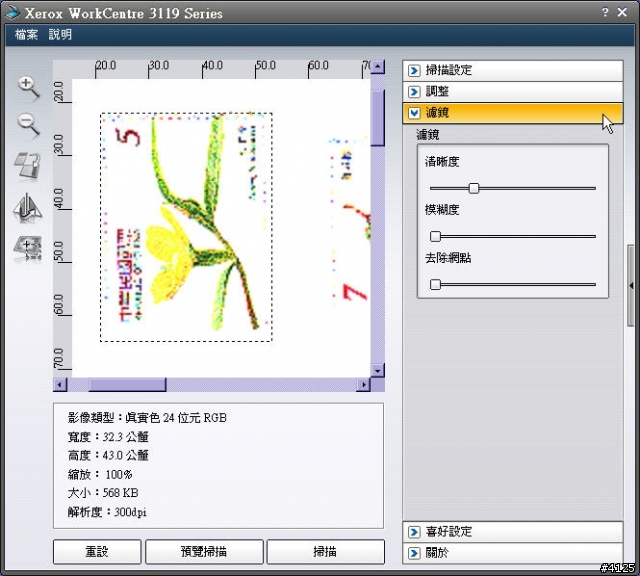Viewport: 640px width, 576px height.
Task: Click the 重設 button
Action: click(x=97, y=552)
